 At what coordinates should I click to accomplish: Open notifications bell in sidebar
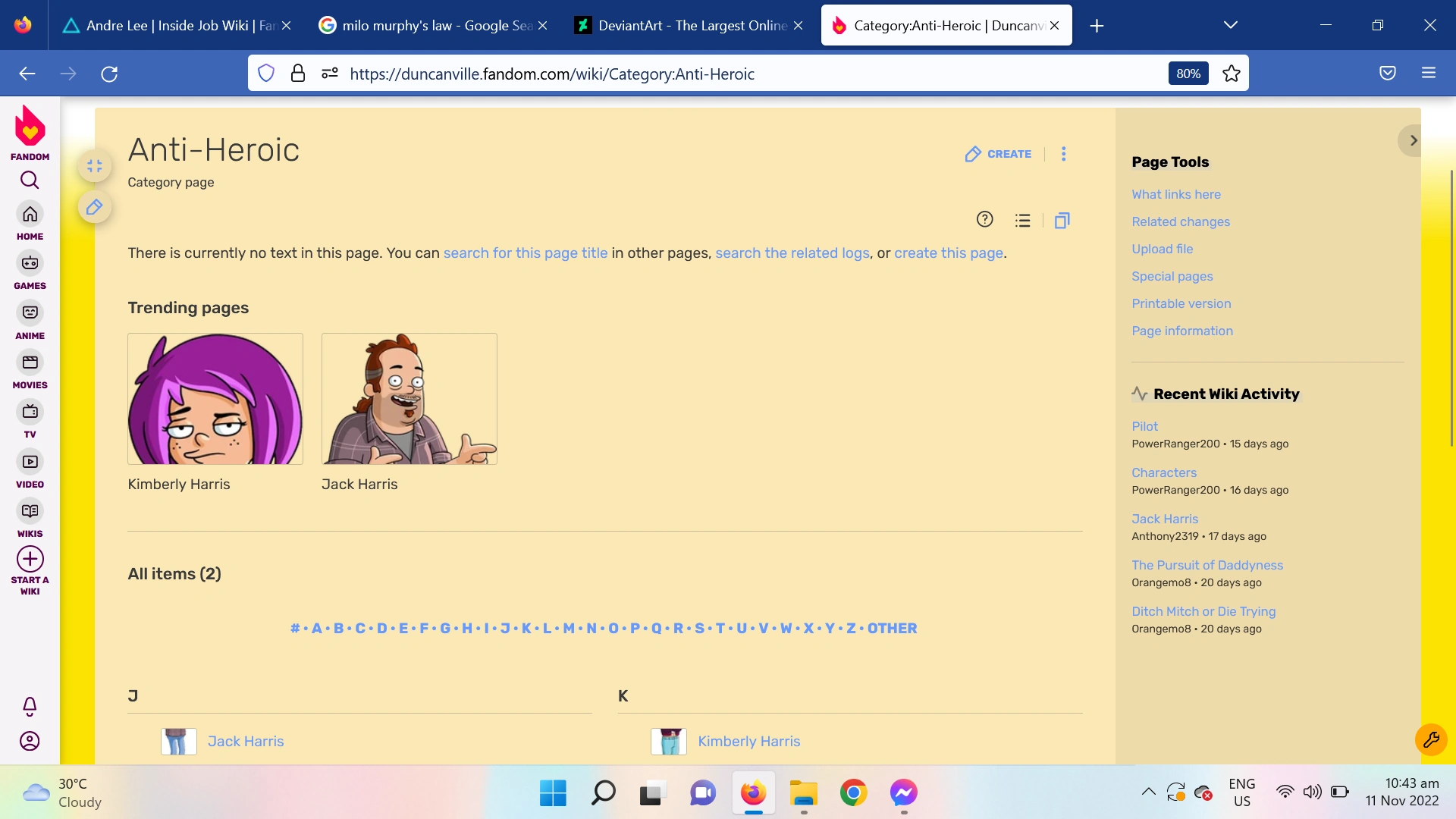click(x=30, y=706)
